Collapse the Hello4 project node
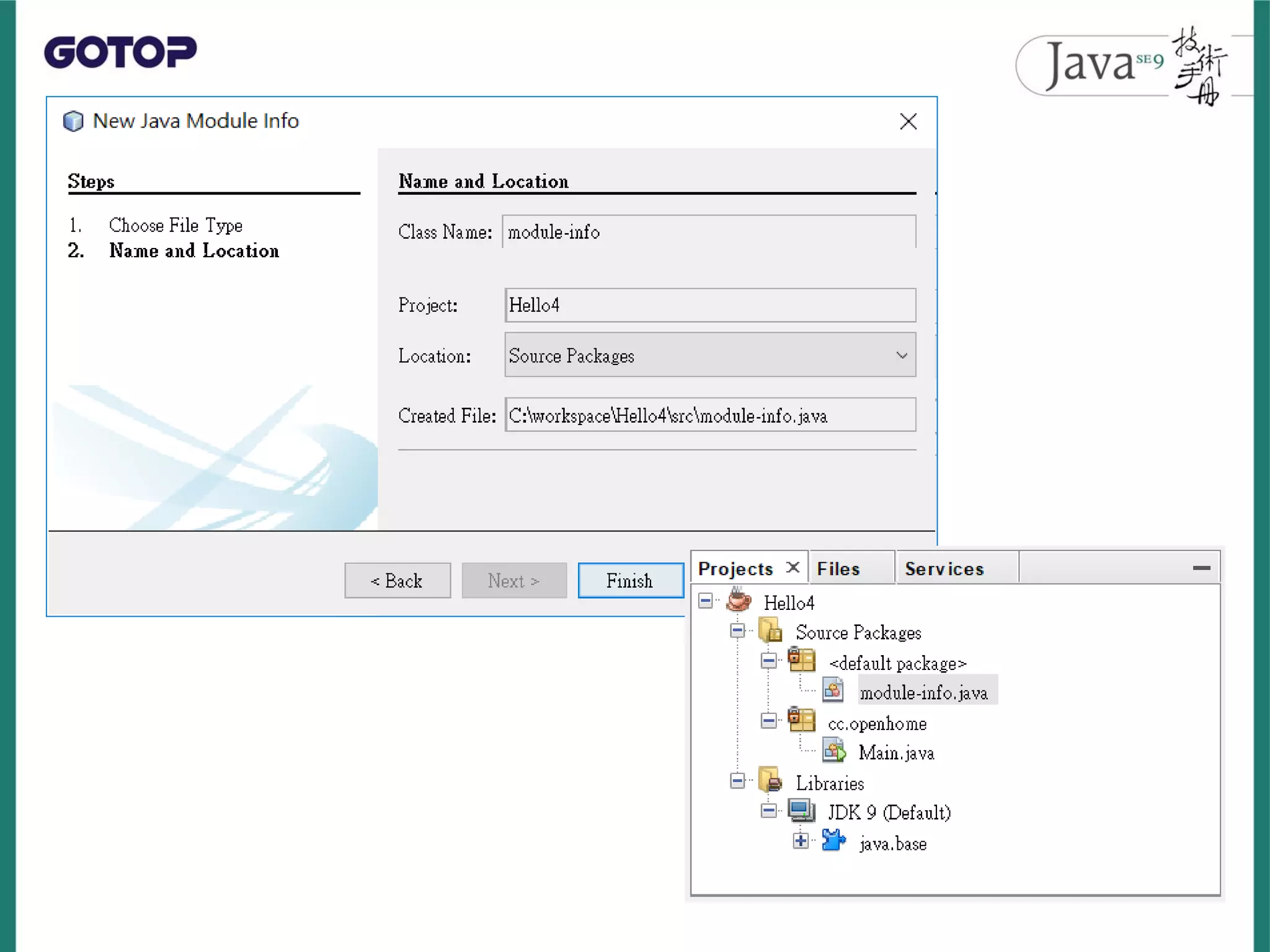1270x952 pixels. [x=706, y=601]
